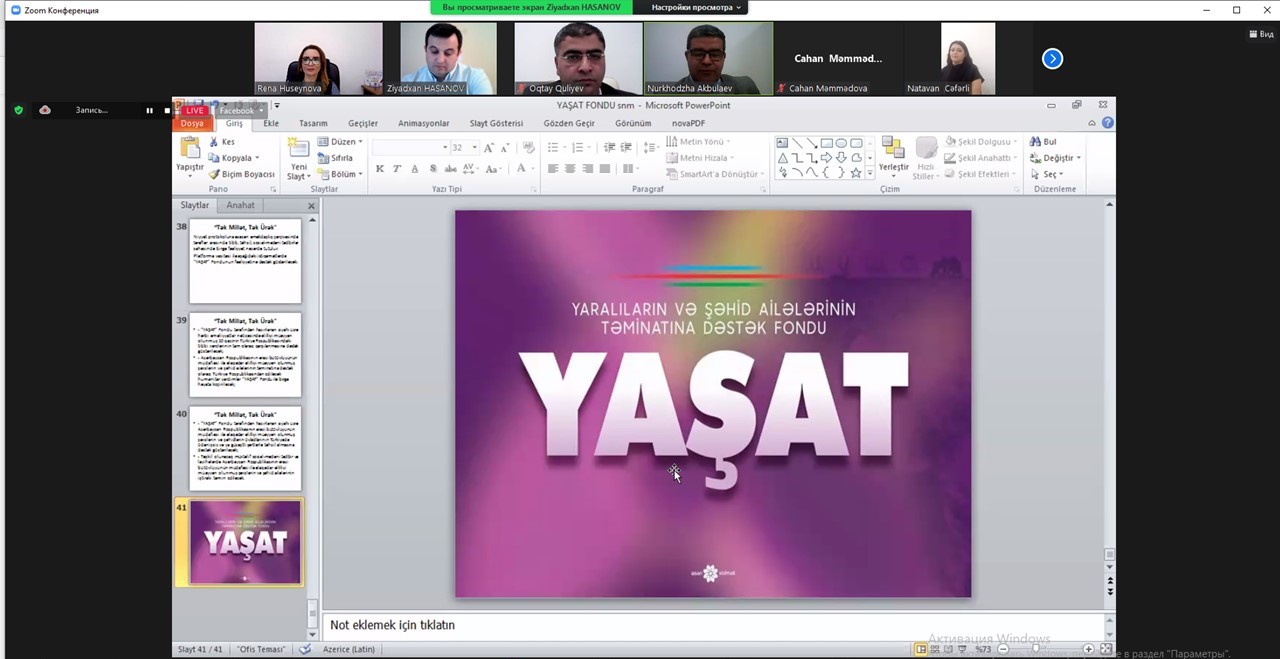
Task: Show next participants in Zoom gallery
Action: pyautogui.click(x=1052, y=59)
